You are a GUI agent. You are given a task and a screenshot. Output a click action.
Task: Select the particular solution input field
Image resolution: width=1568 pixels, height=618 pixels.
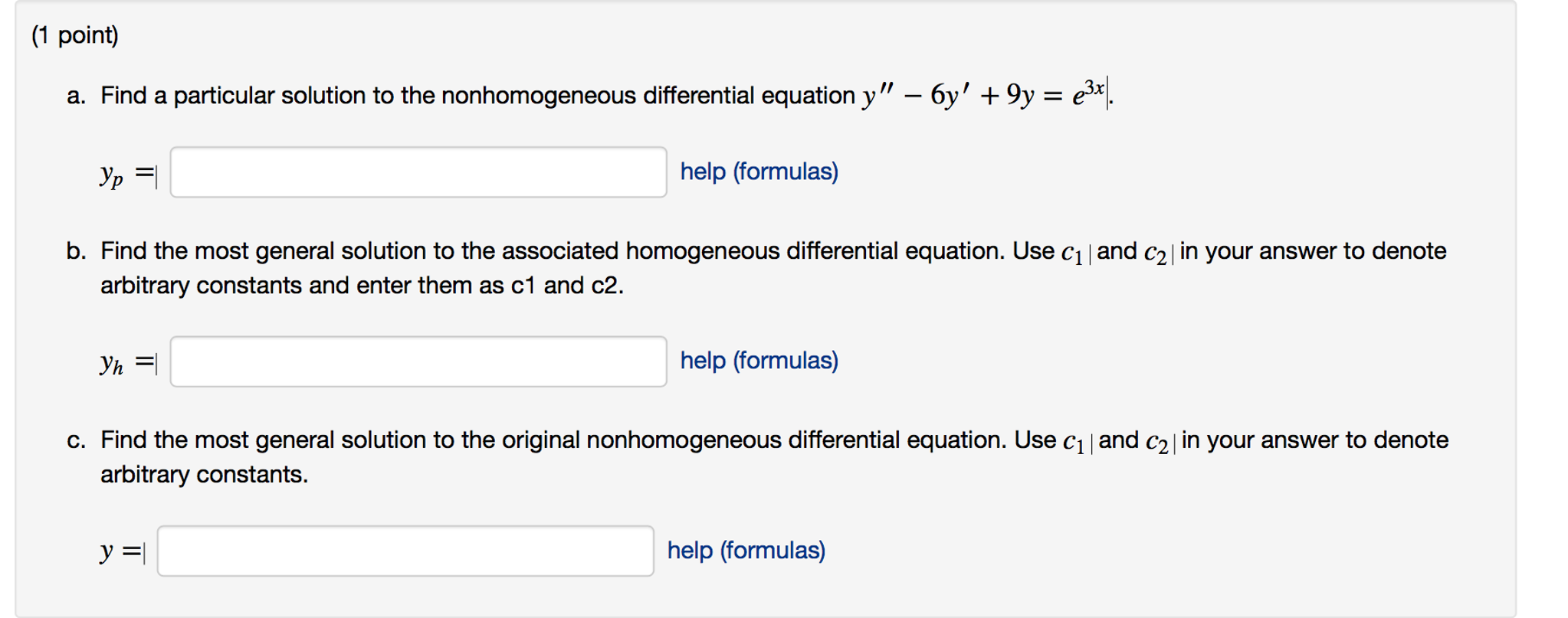coord(418,172)
